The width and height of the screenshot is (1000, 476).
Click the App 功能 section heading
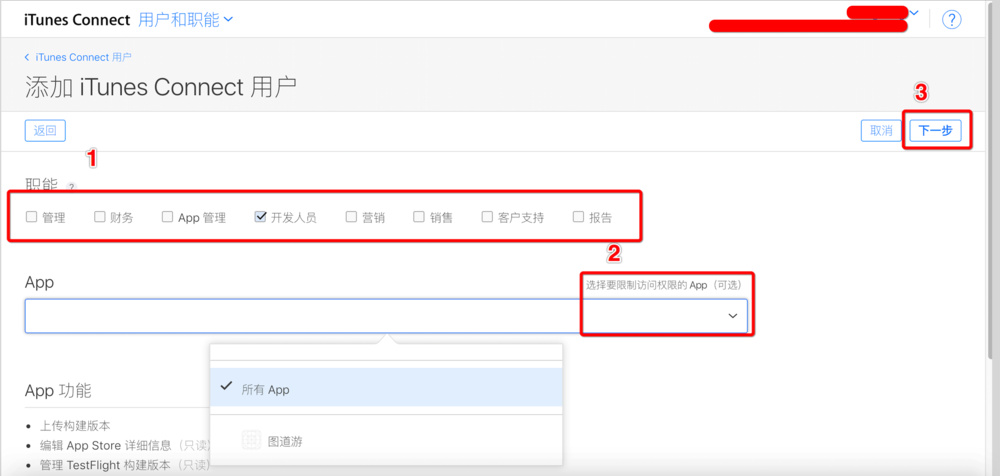(x=58, y=390)
